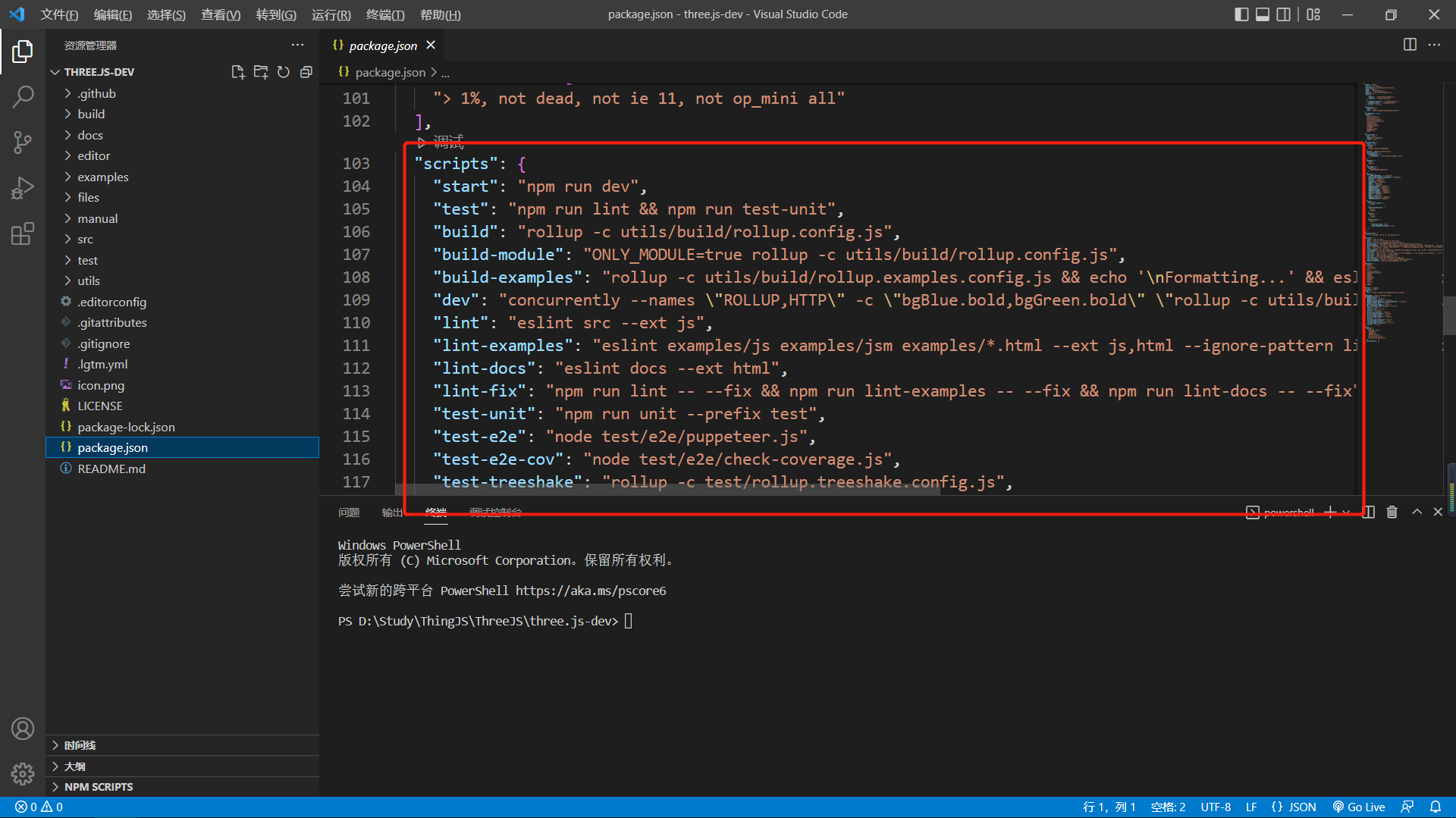Open the Extensions view
The image size is (1456, 818).
(23, 233)
